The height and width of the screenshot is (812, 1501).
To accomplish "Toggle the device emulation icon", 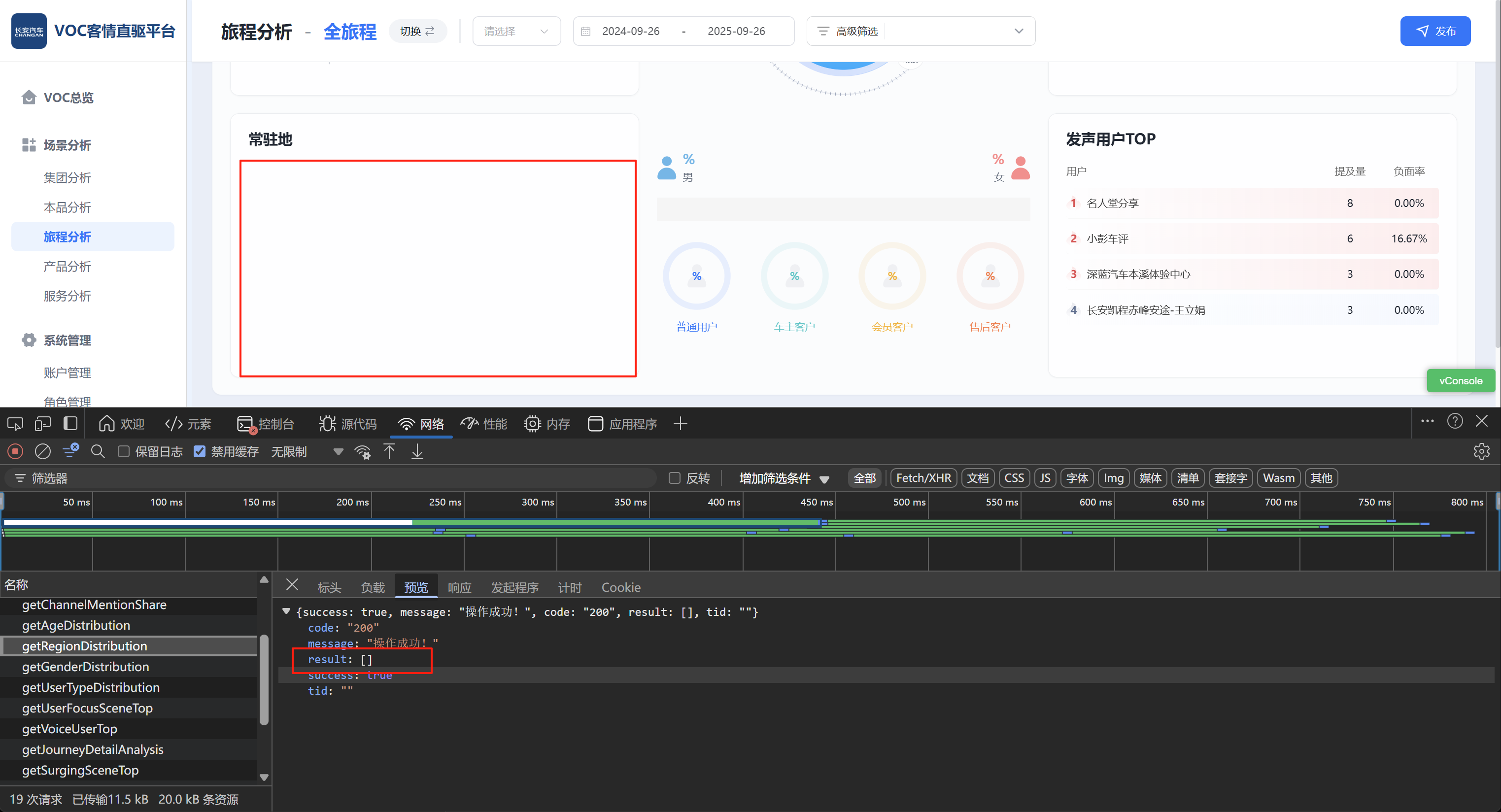I will 42,423.
